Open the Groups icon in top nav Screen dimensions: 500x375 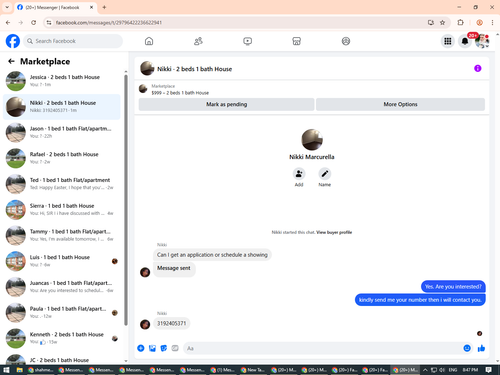point(346,41)
